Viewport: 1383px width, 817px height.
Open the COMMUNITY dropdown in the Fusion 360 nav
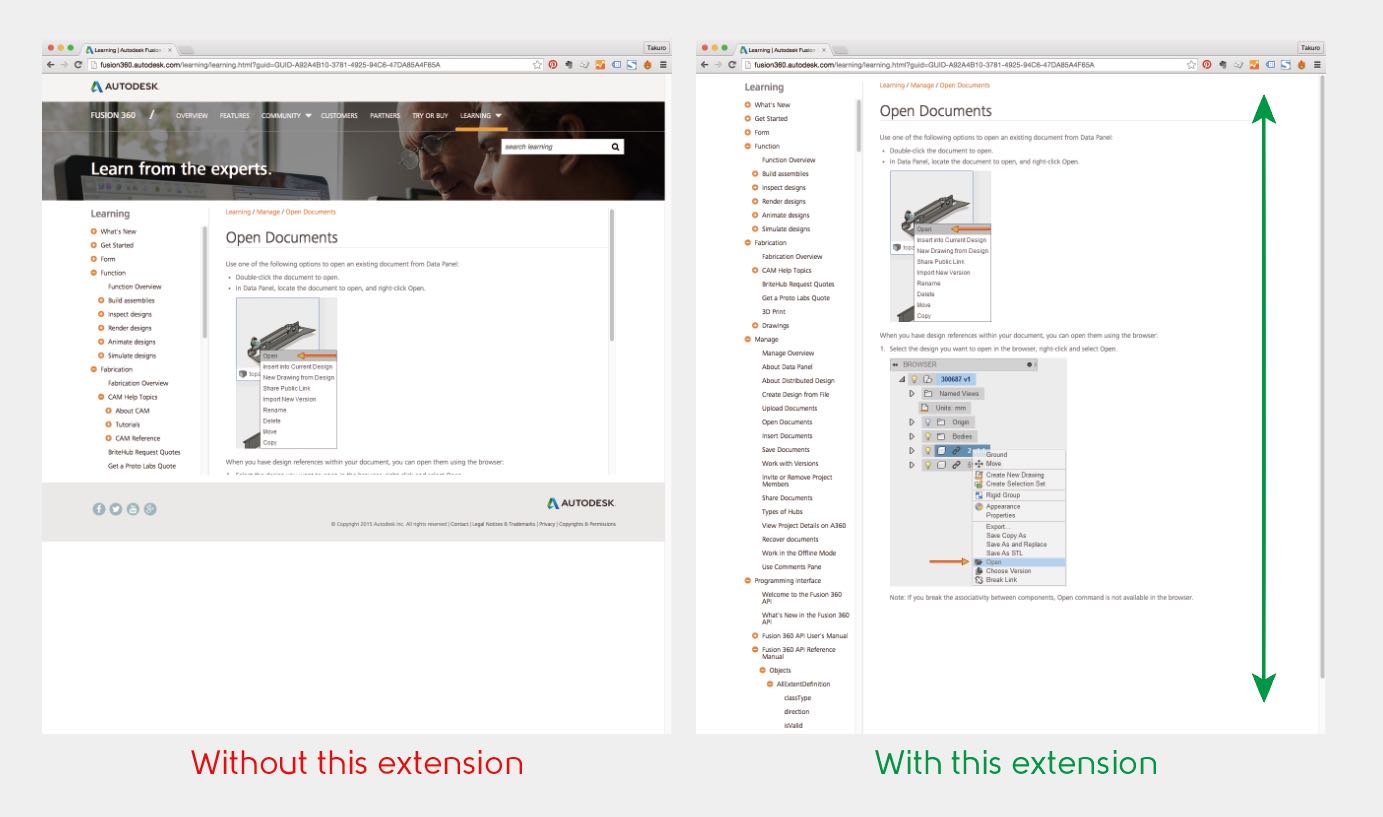287,116
